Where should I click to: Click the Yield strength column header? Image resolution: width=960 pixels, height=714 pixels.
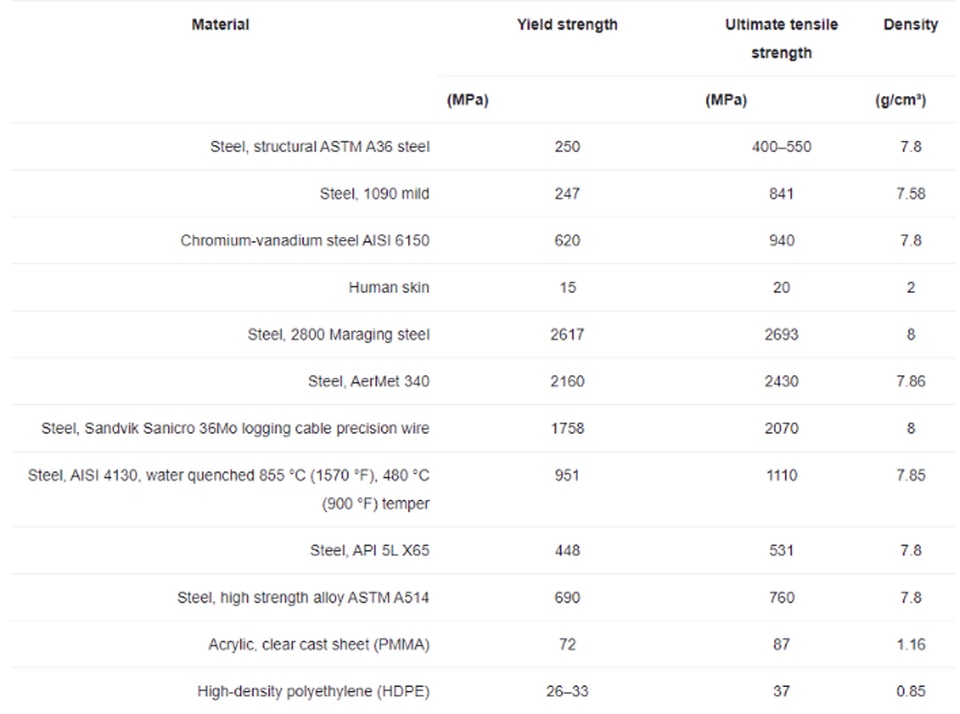(567, 24)
